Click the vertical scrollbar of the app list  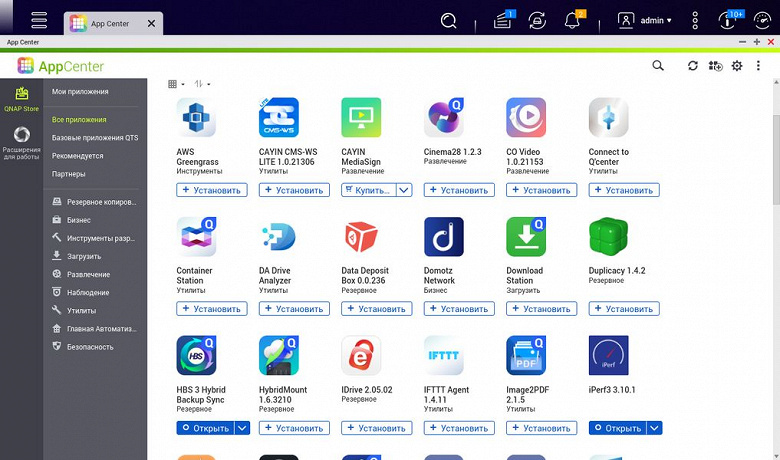tap(776, 269)
